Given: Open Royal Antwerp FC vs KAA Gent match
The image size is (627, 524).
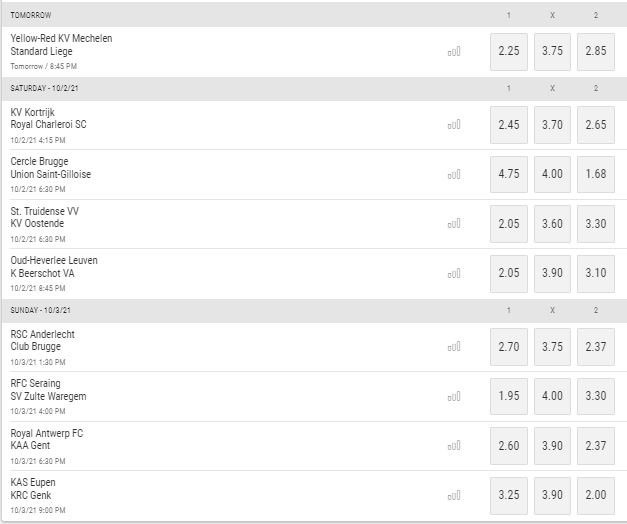Looking at the screenshot, I should pos(47,439).
